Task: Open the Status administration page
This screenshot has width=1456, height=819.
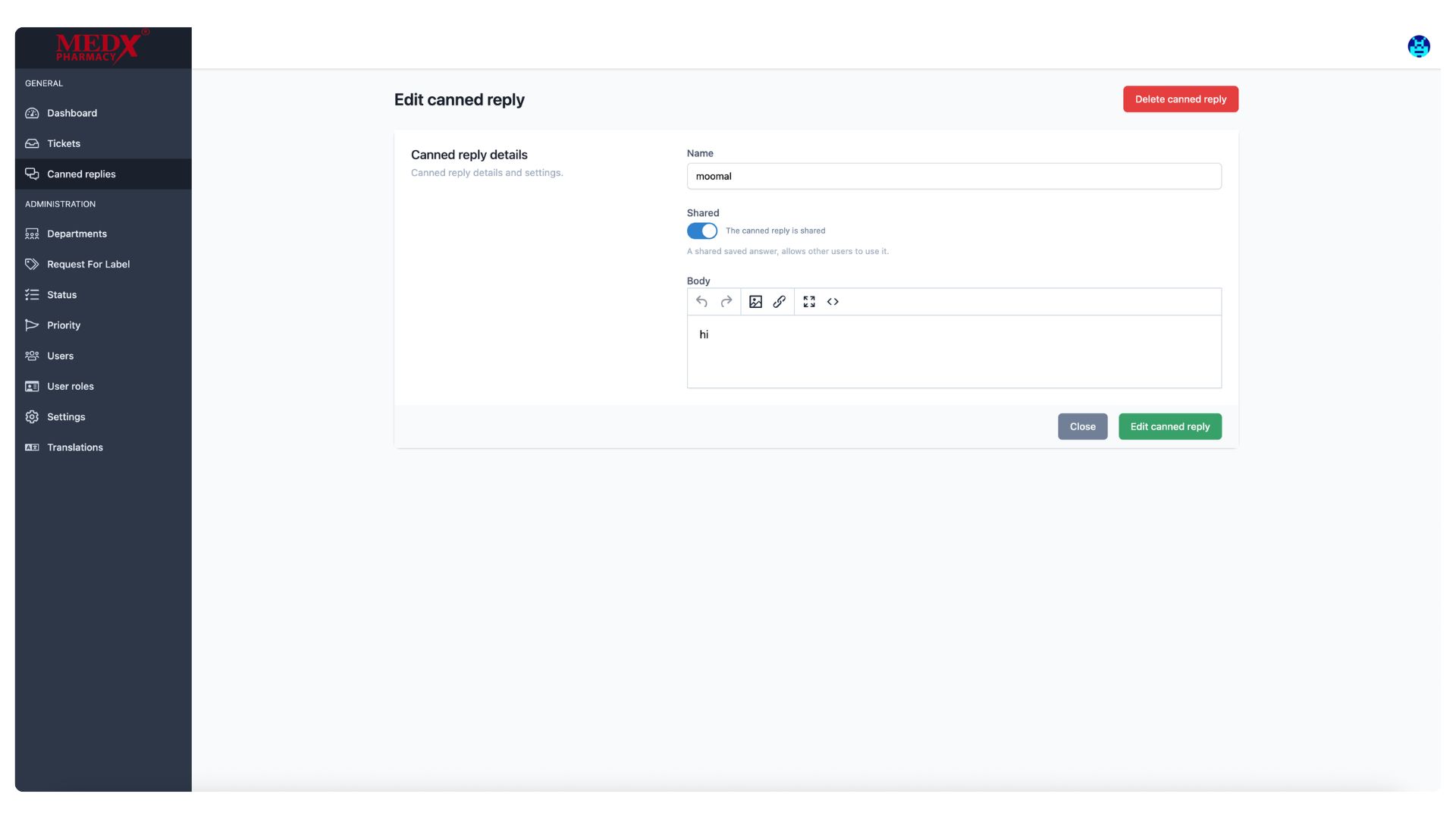Action: point(103,294)
